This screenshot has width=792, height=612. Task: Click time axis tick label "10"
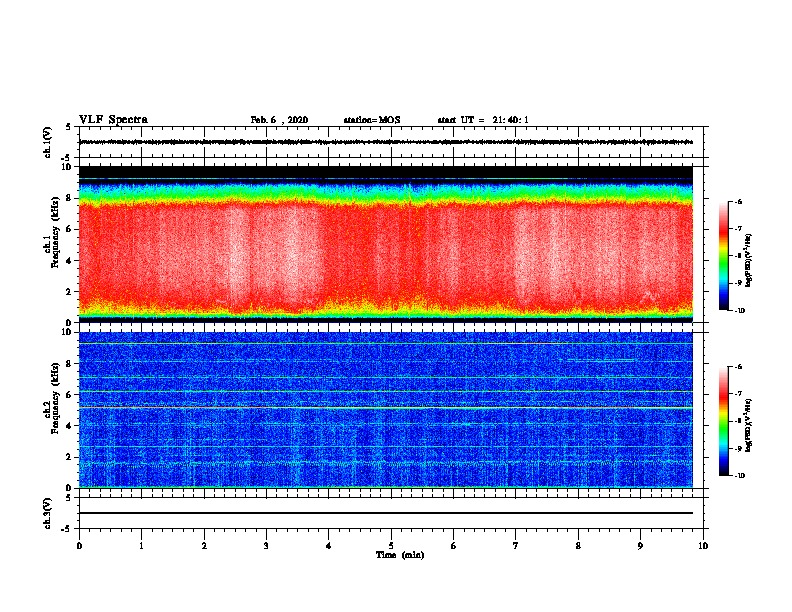[703, 546]
